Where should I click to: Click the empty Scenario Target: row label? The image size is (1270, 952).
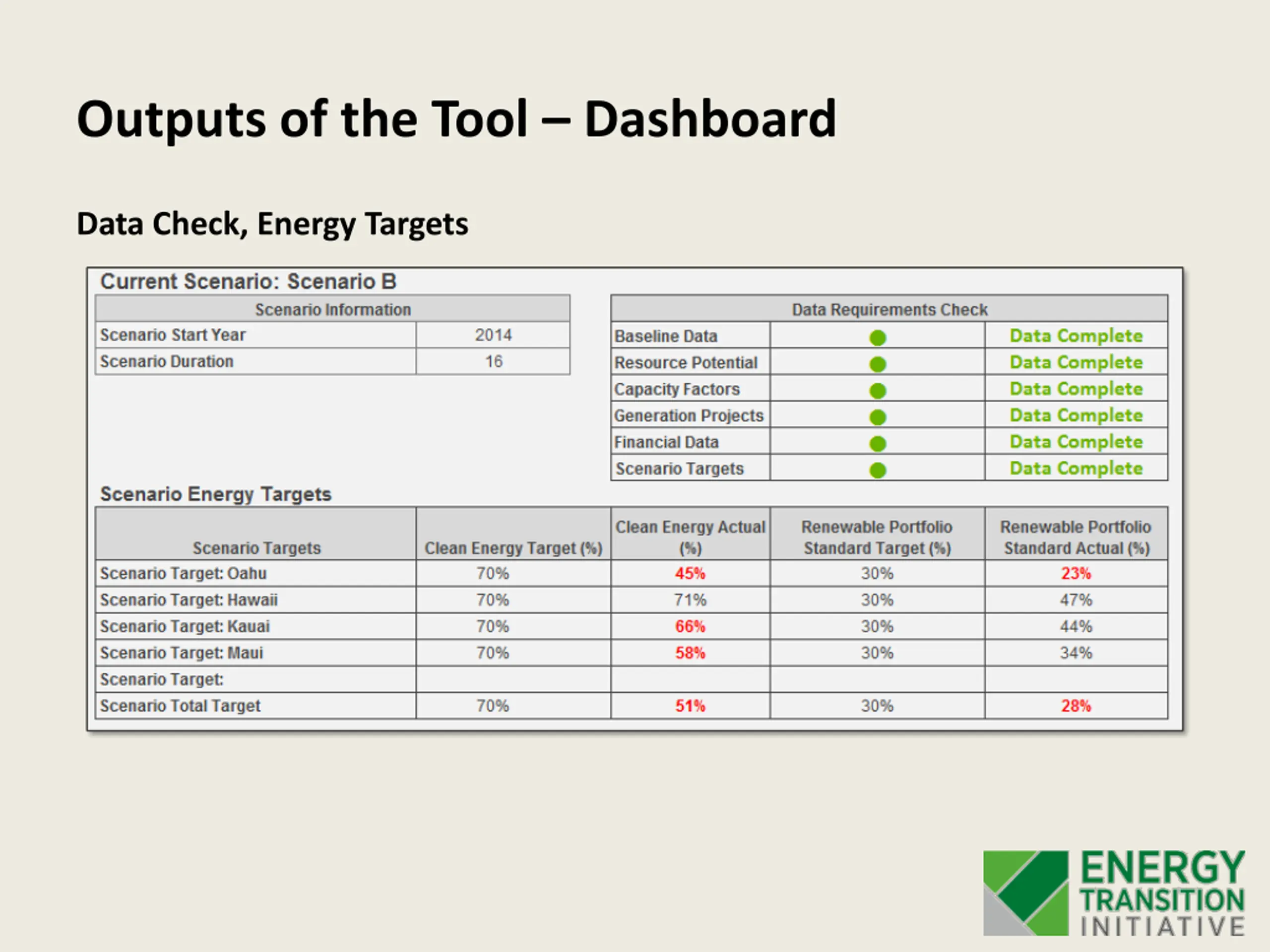click(x=161, y=679)
